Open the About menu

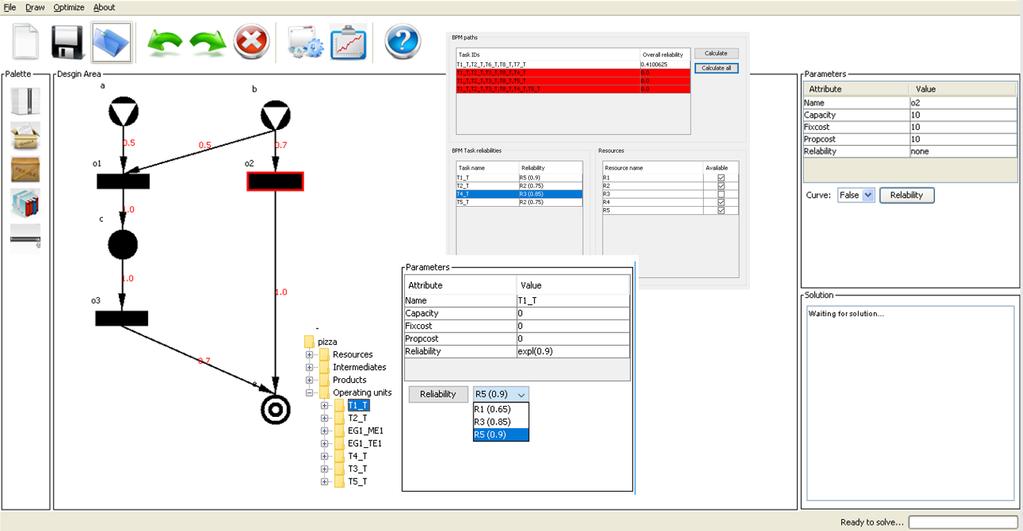(104, 7)
